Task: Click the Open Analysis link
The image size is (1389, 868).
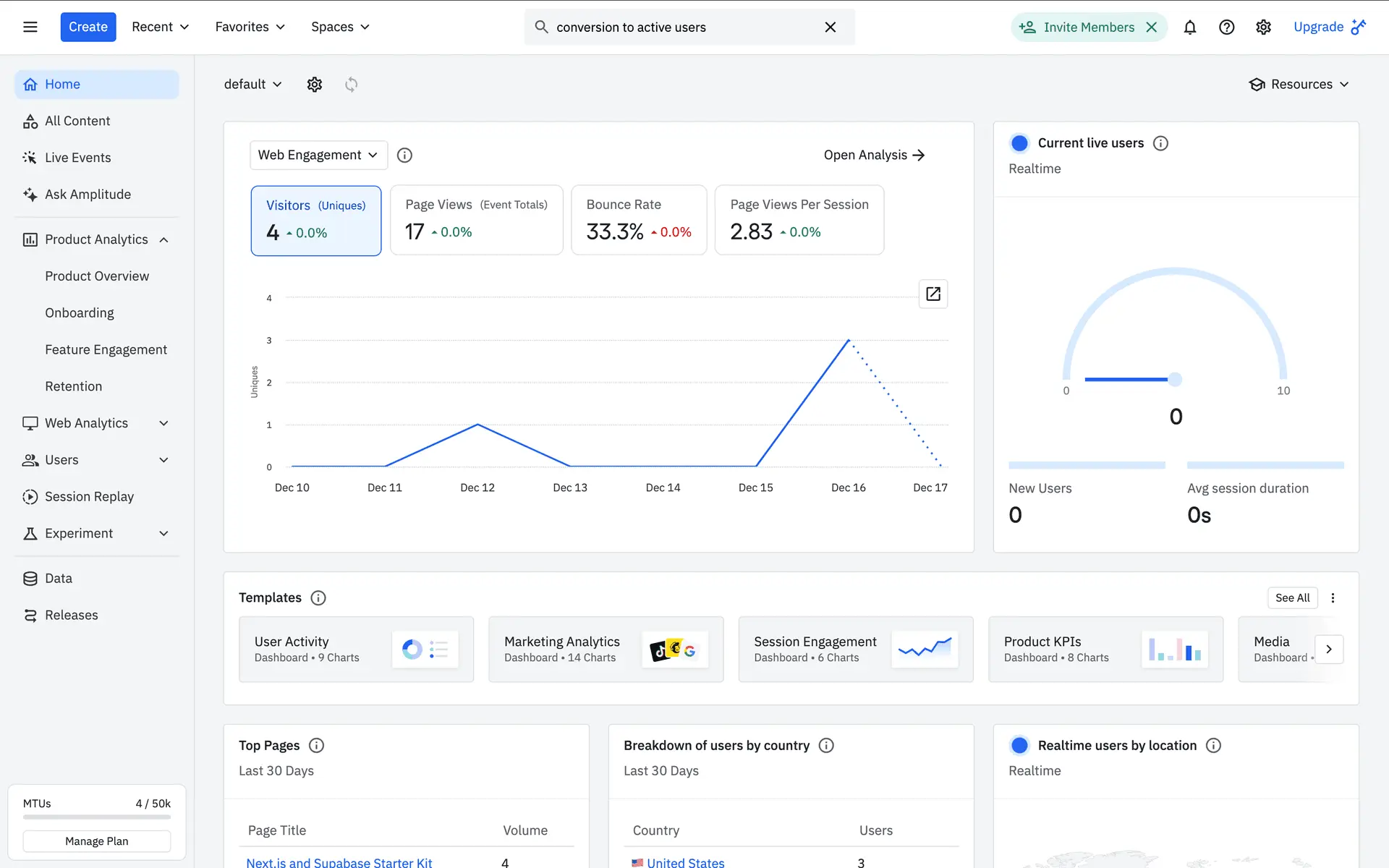Action: (874, 156)
